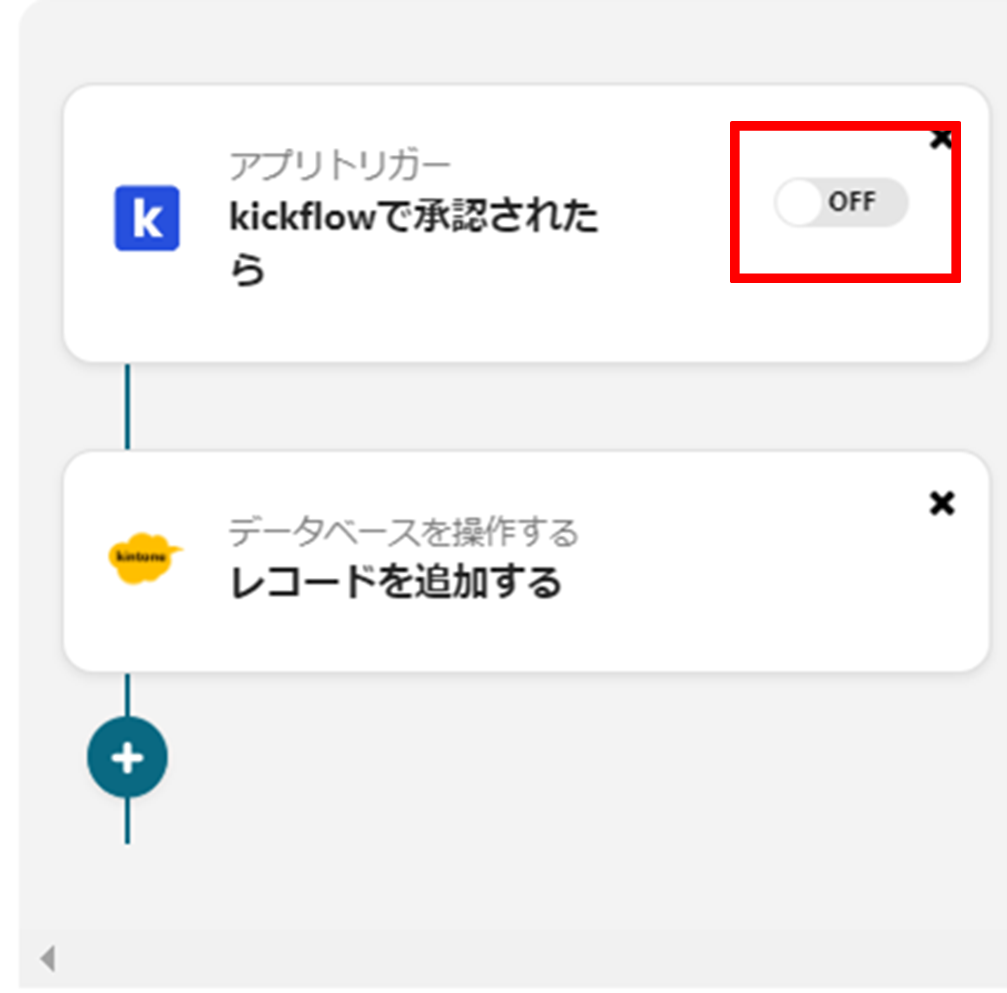Delete the レコードを追加する step via X
The height and width of the screenshot is (993, 1007).
(941, 504)
